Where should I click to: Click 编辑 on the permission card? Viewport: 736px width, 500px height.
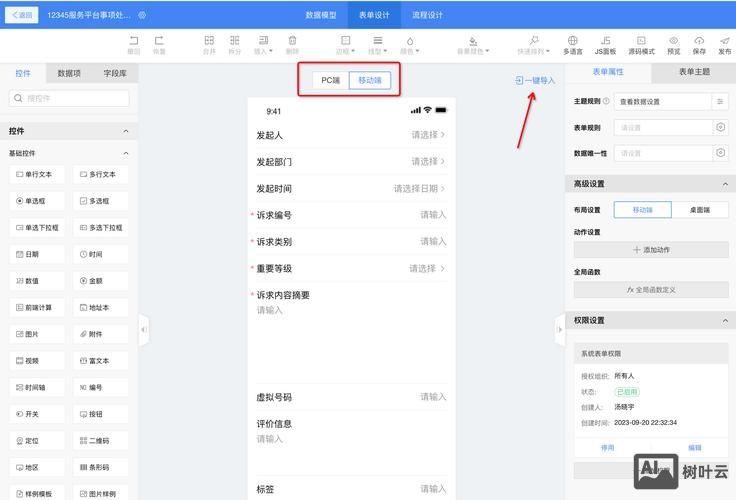[695, 448]
